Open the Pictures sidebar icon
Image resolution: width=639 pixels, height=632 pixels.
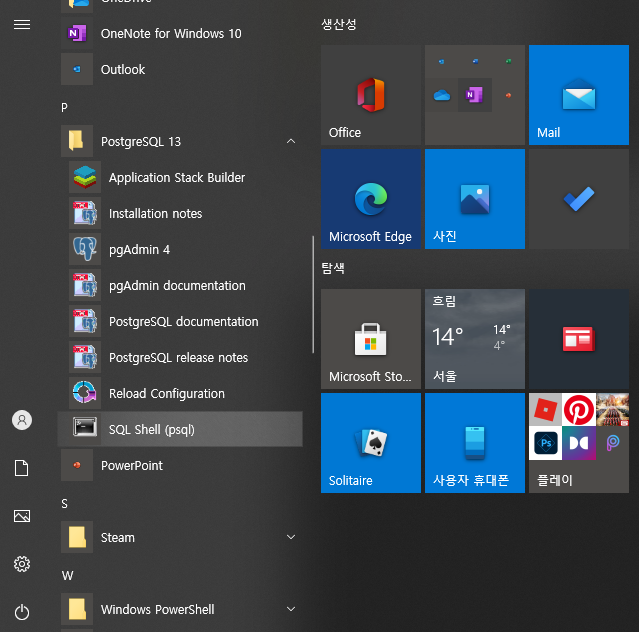[x=22, y=516]
